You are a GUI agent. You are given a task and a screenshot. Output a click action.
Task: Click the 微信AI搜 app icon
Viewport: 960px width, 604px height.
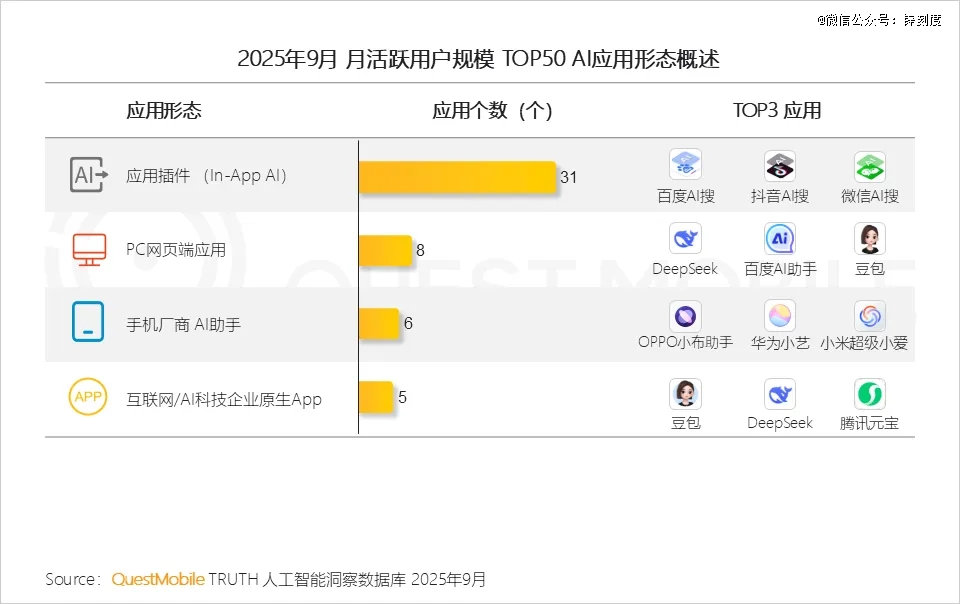(x=870, y=166)
